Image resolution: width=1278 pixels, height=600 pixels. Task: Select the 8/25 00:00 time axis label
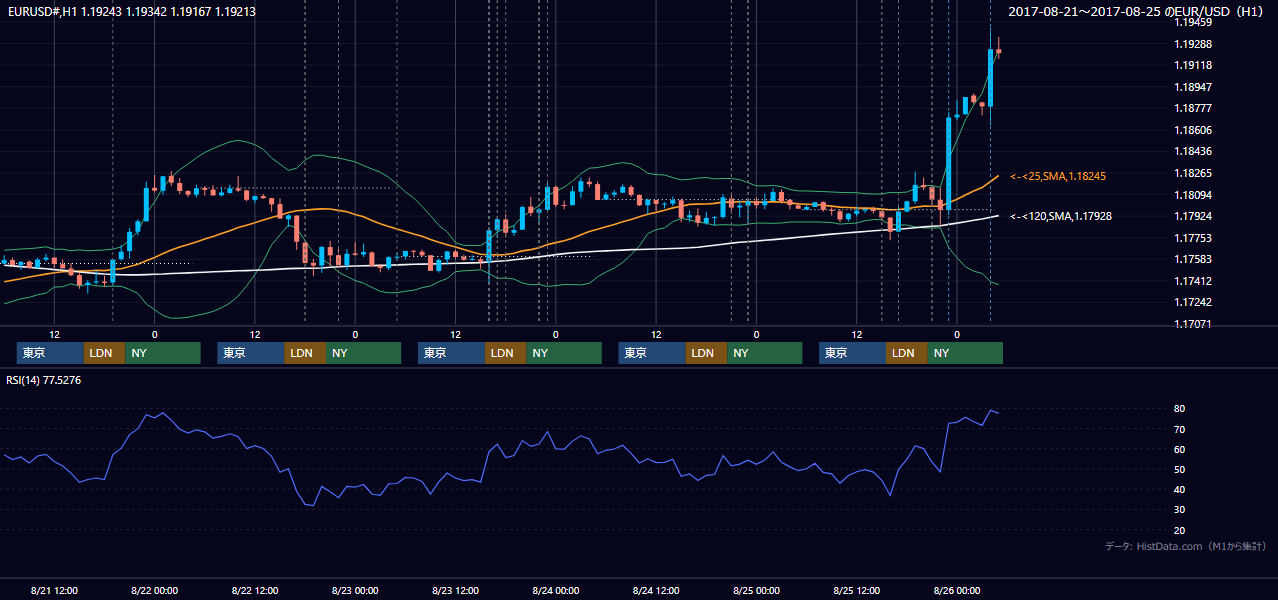click(x=756, y=590)
